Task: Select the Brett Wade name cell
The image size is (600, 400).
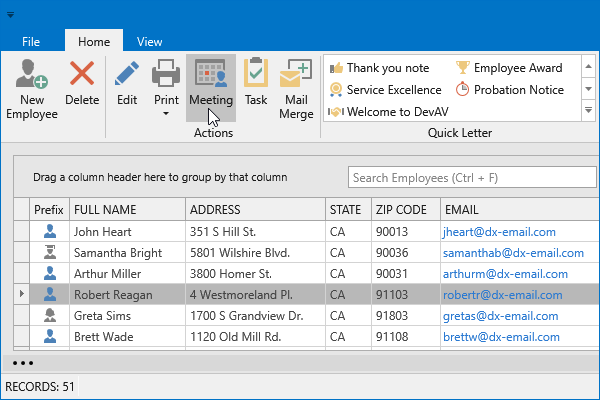Action: coord(127,337)
